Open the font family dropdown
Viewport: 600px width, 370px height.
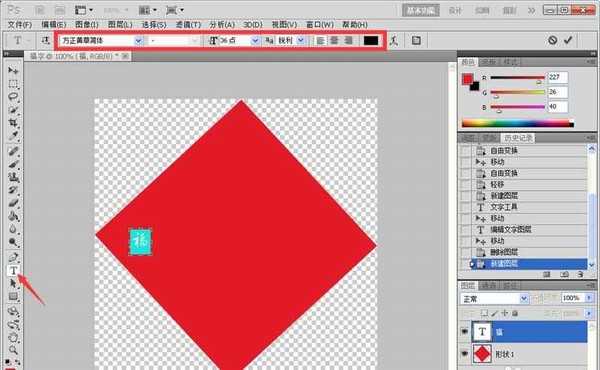[x=139, y=41]
